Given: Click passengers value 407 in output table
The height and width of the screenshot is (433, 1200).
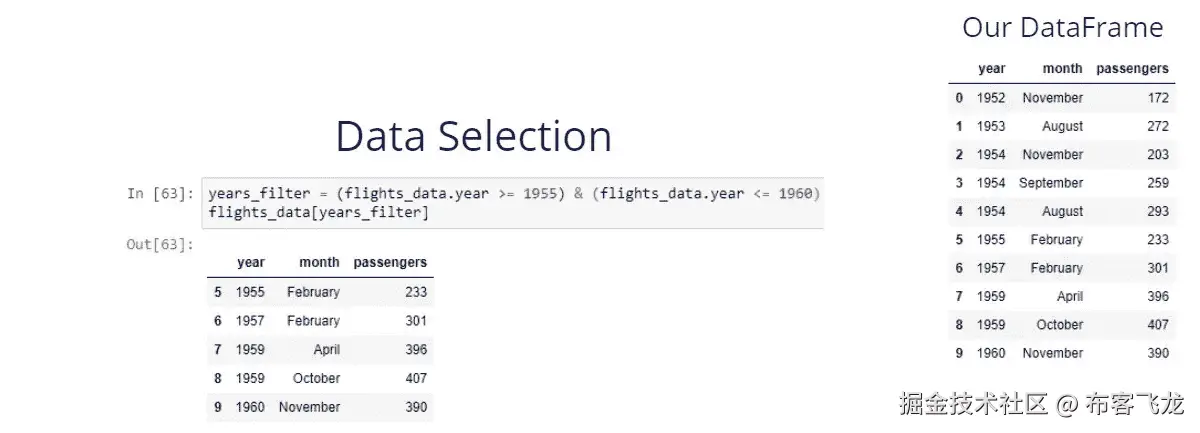Looking at the screenshot, I should (416, 379).
